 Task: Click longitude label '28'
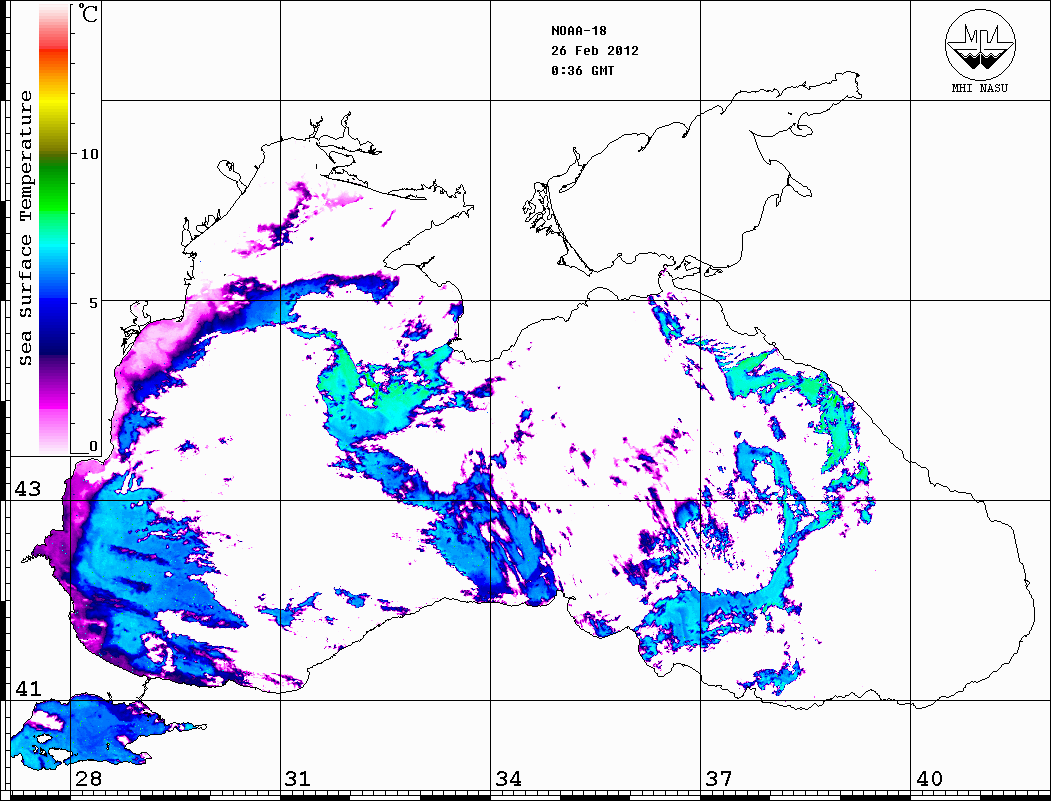(88, 779)
